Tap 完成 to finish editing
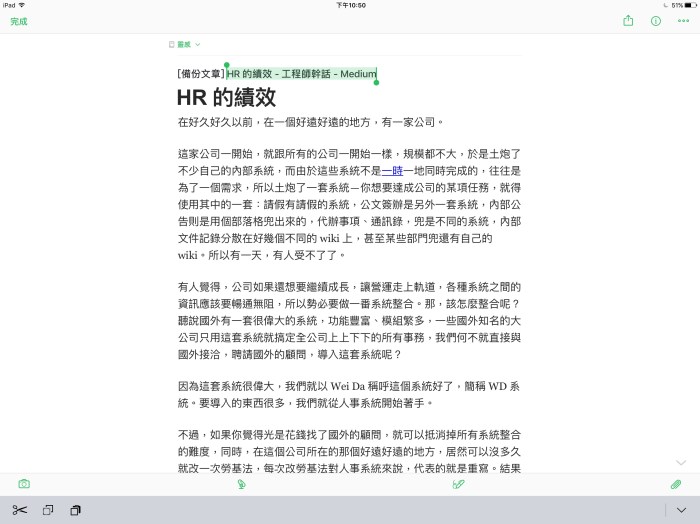 click(x=19, y=20)
